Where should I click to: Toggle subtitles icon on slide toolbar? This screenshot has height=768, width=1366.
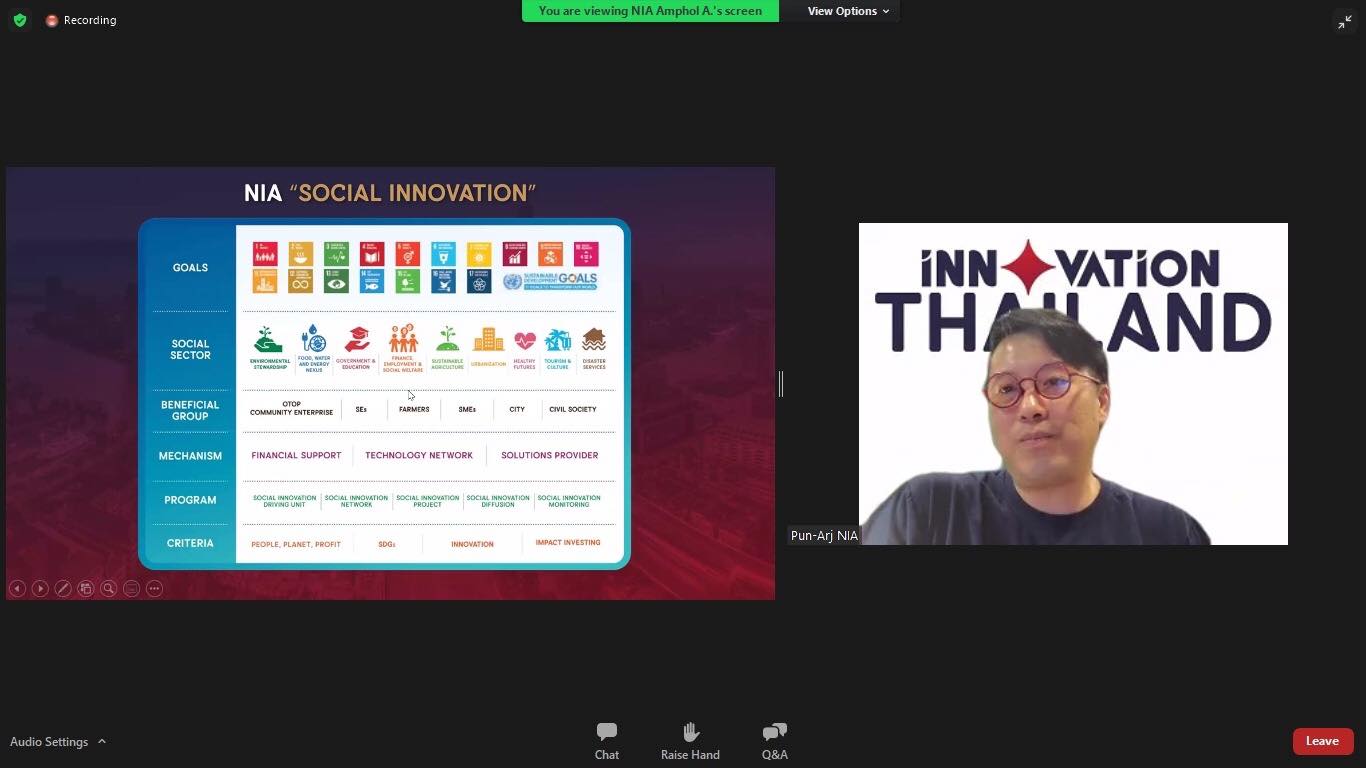(131, 589)
